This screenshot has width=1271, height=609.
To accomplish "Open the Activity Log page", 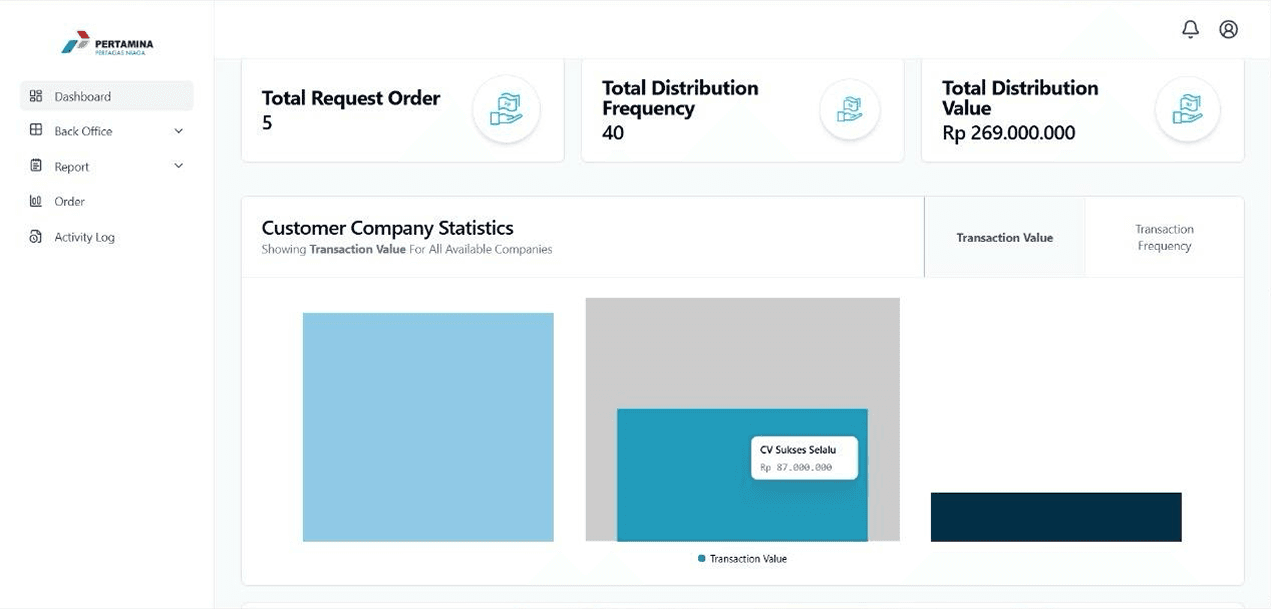I will point(85,237).
